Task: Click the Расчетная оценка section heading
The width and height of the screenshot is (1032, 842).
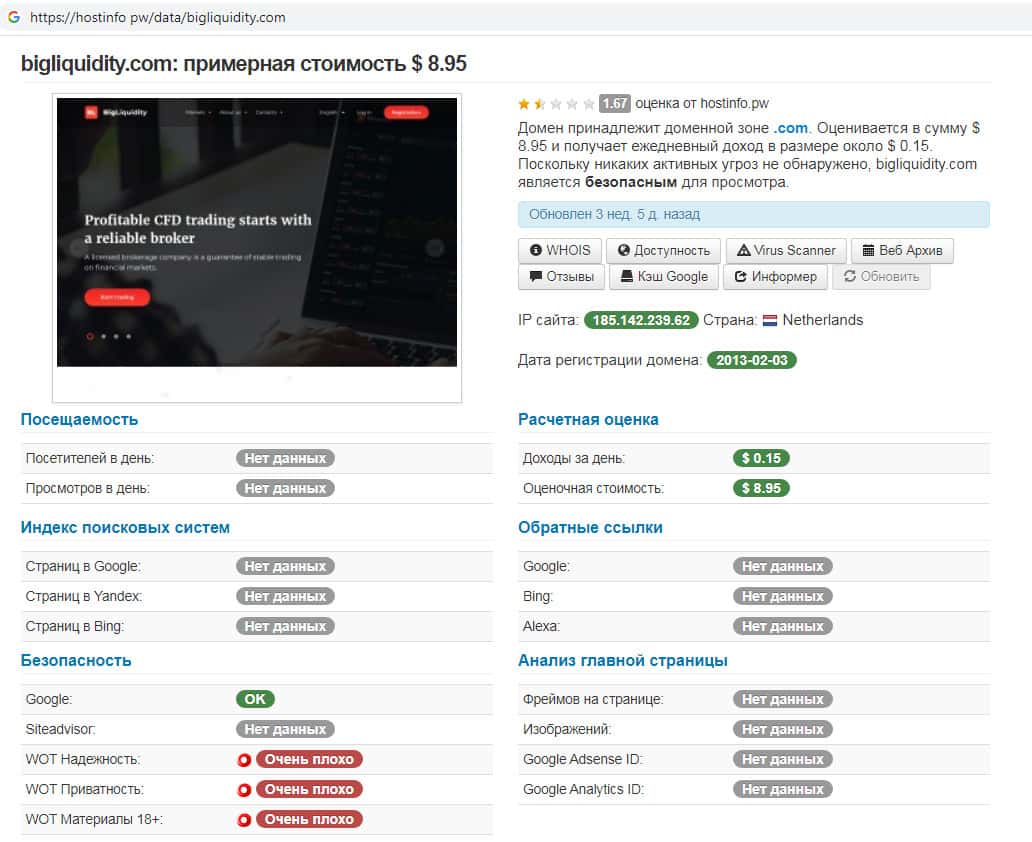Action: 588,419
